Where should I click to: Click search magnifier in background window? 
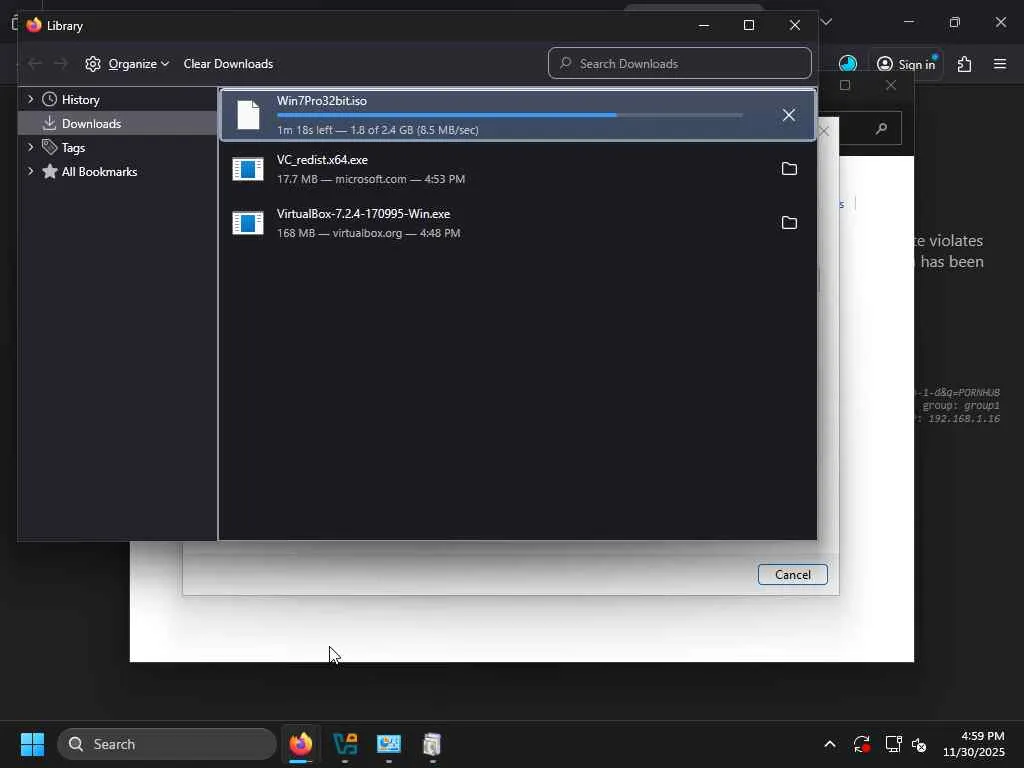tap(881, 128)
